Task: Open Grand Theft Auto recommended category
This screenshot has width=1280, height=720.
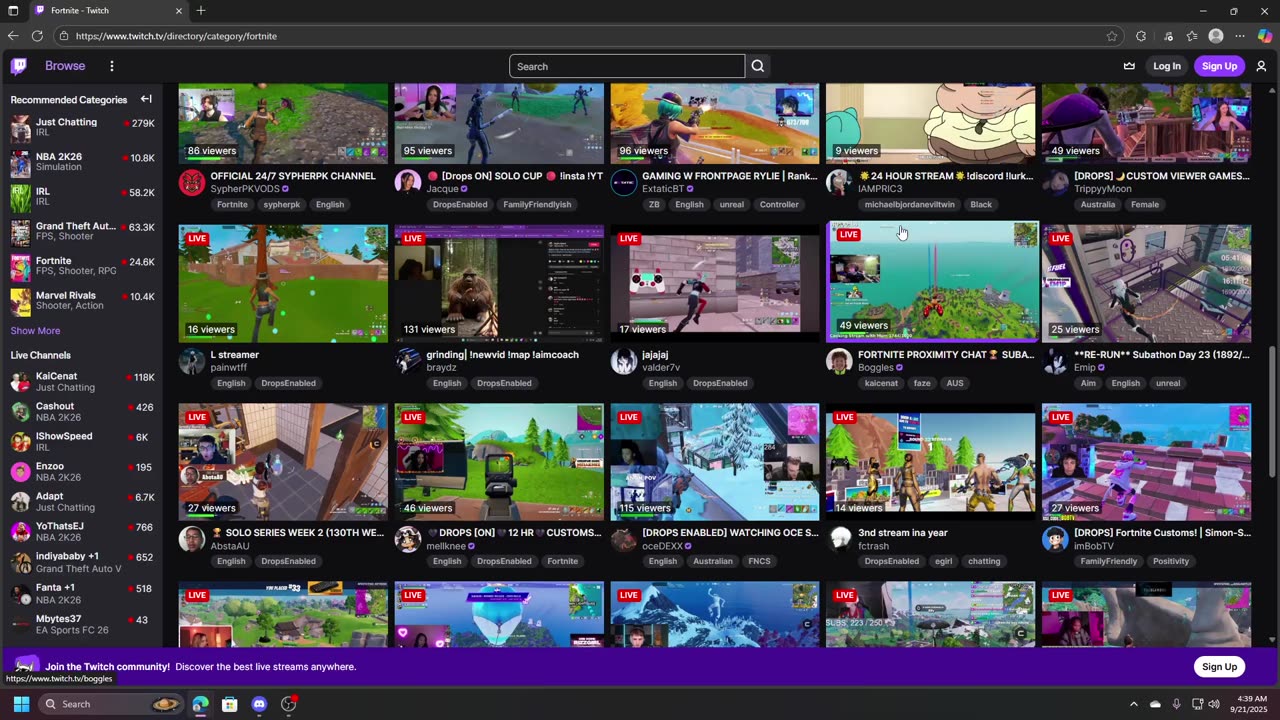Action: pos(82,232)
